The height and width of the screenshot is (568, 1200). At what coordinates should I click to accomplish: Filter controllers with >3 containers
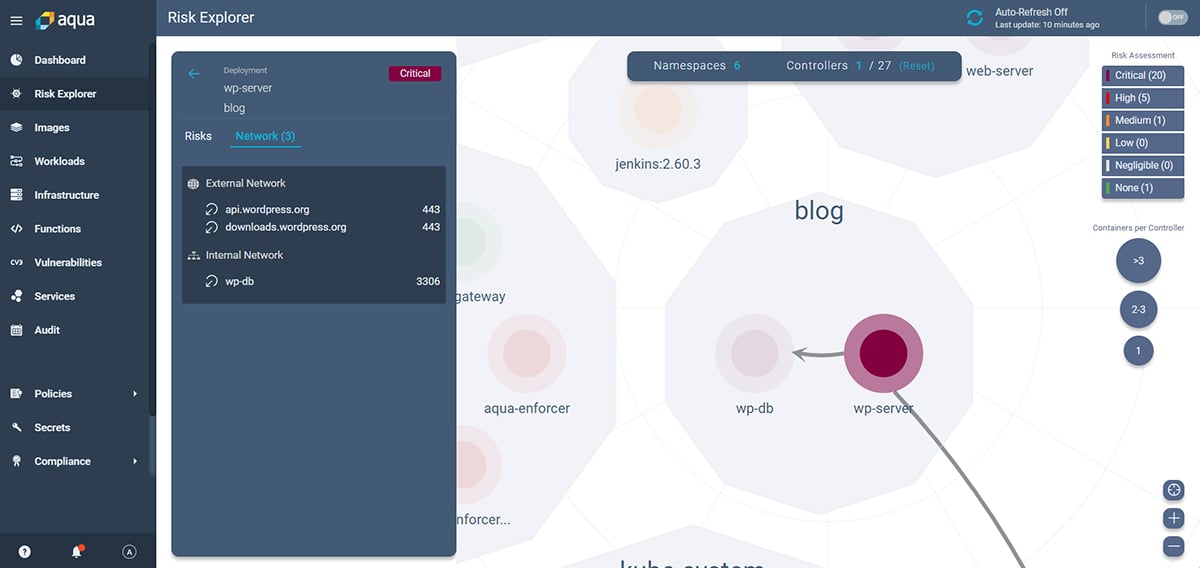click(1138, 261)
